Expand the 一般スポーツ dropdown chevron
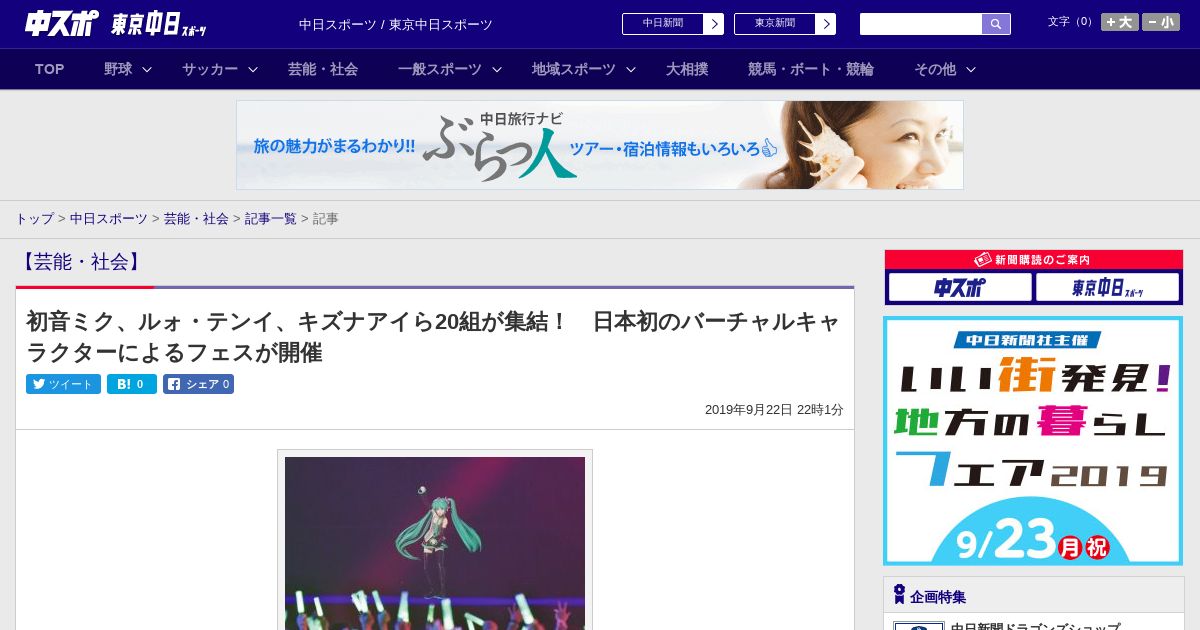The image size is (1200, 630). point(497,69)
